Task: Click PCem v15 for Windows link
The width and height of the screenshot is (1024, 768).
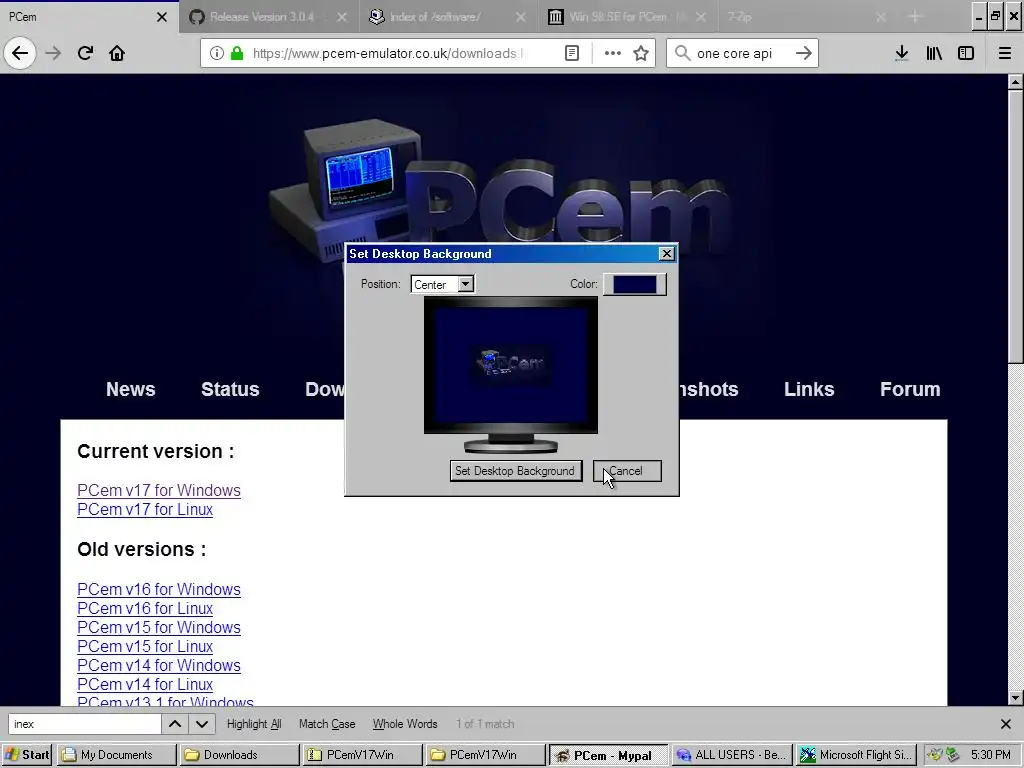Action: coord(159,627)
